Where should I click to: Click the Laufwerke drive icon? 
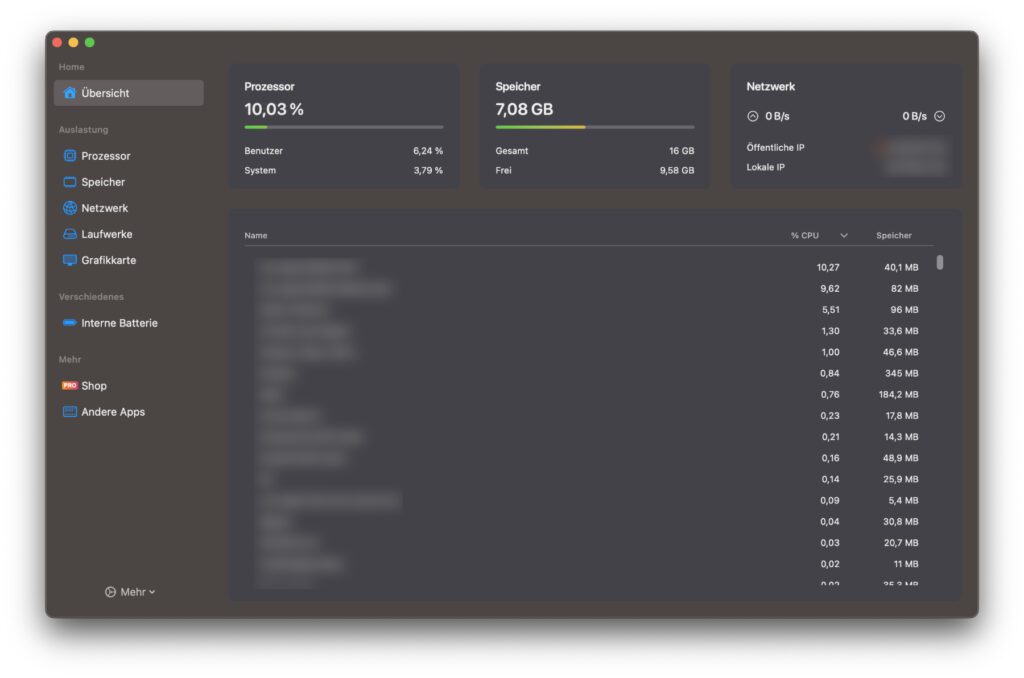coord(69,234)
